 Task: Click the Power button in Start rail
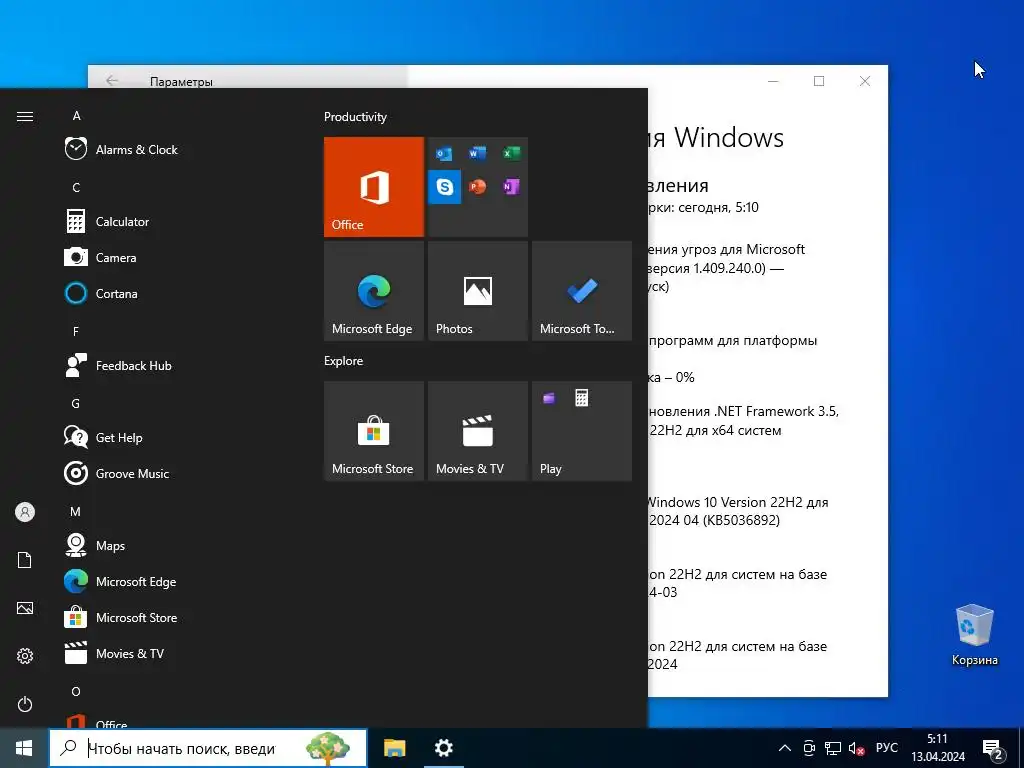[25, 704]
